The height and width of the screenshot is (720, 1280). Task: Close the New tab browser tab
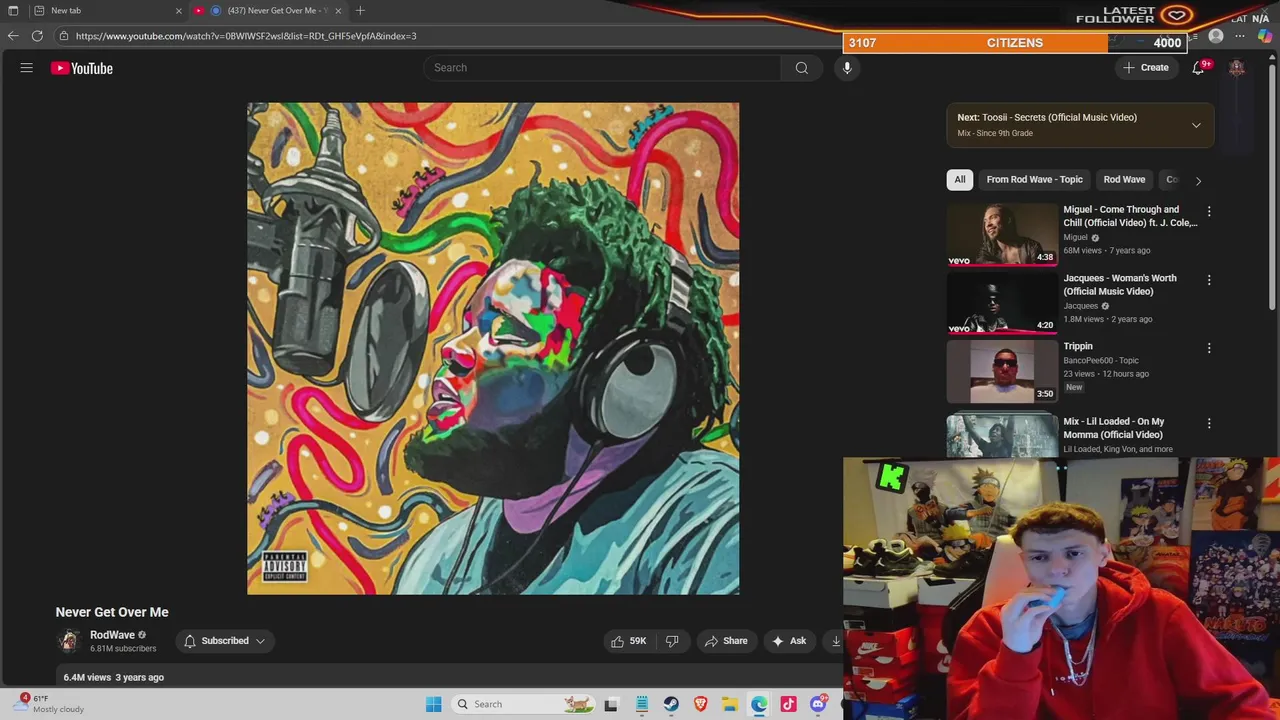pyautogui.click(x=179, y=10)
